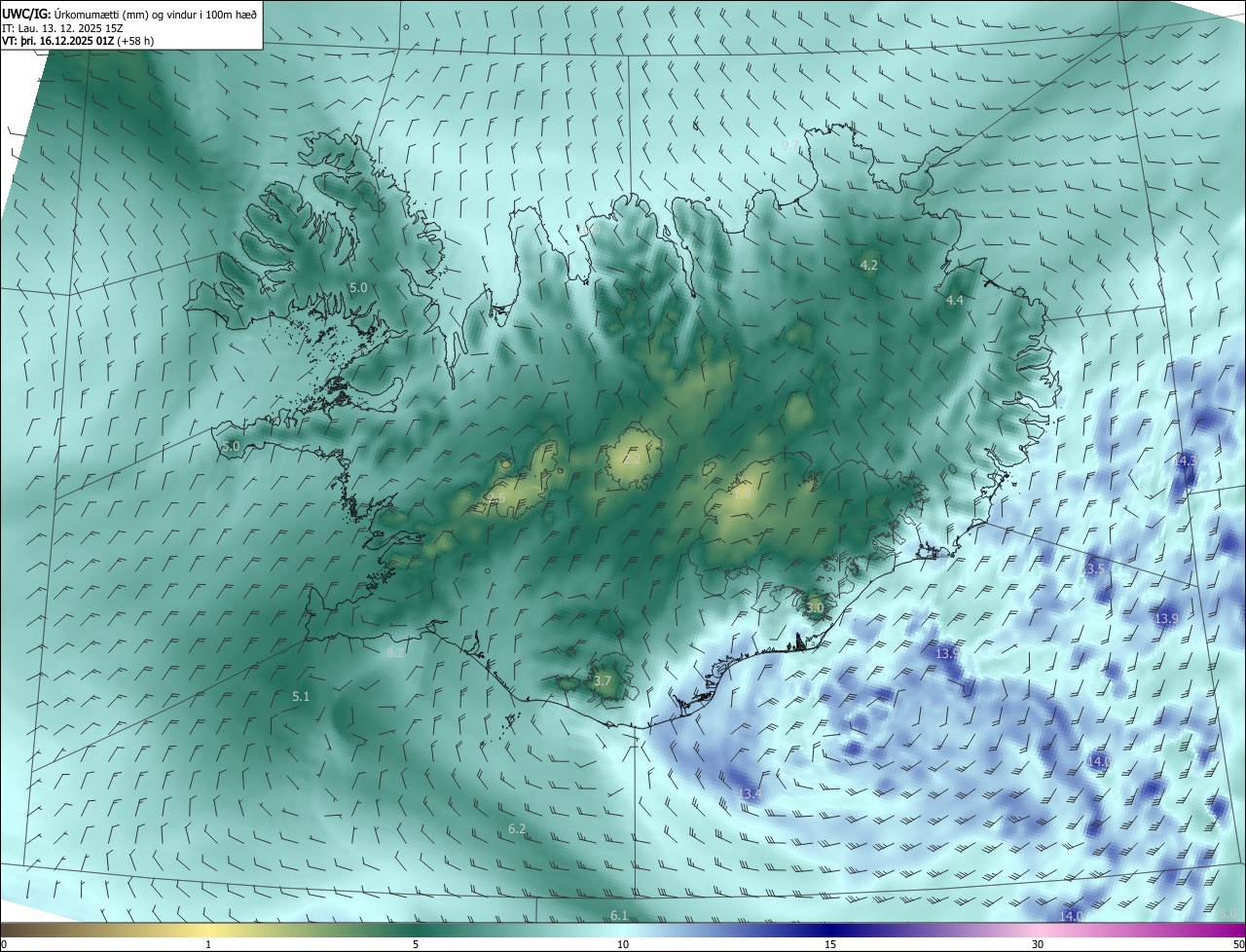Image resolution: width=1246 pixels, height=952 pixels.
Task: Click the 5.0 value on the Westfjords
Action: (358, 287)
